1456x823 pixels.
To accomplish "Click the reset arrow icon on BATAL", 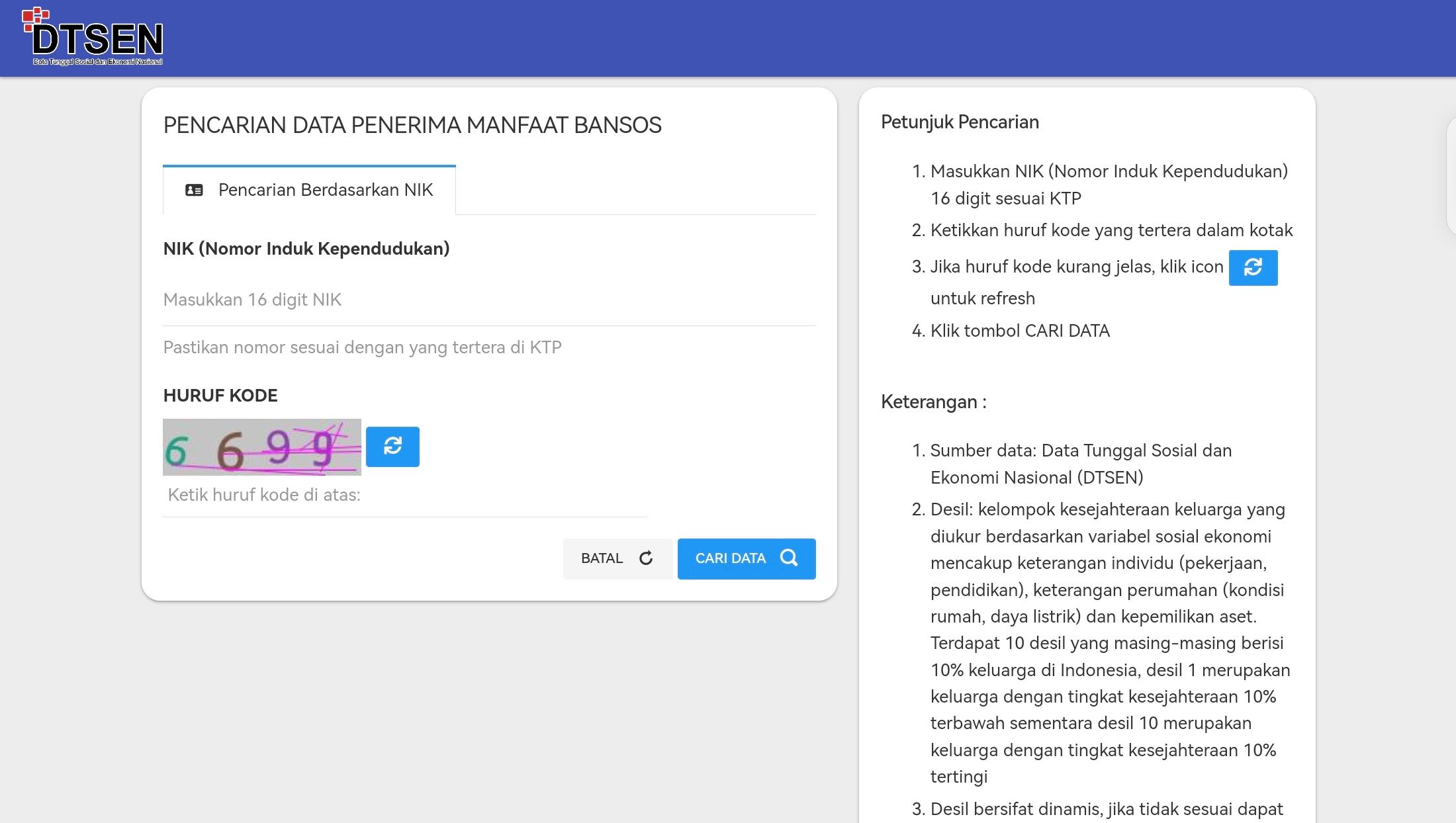I will [x=646, y=558].
